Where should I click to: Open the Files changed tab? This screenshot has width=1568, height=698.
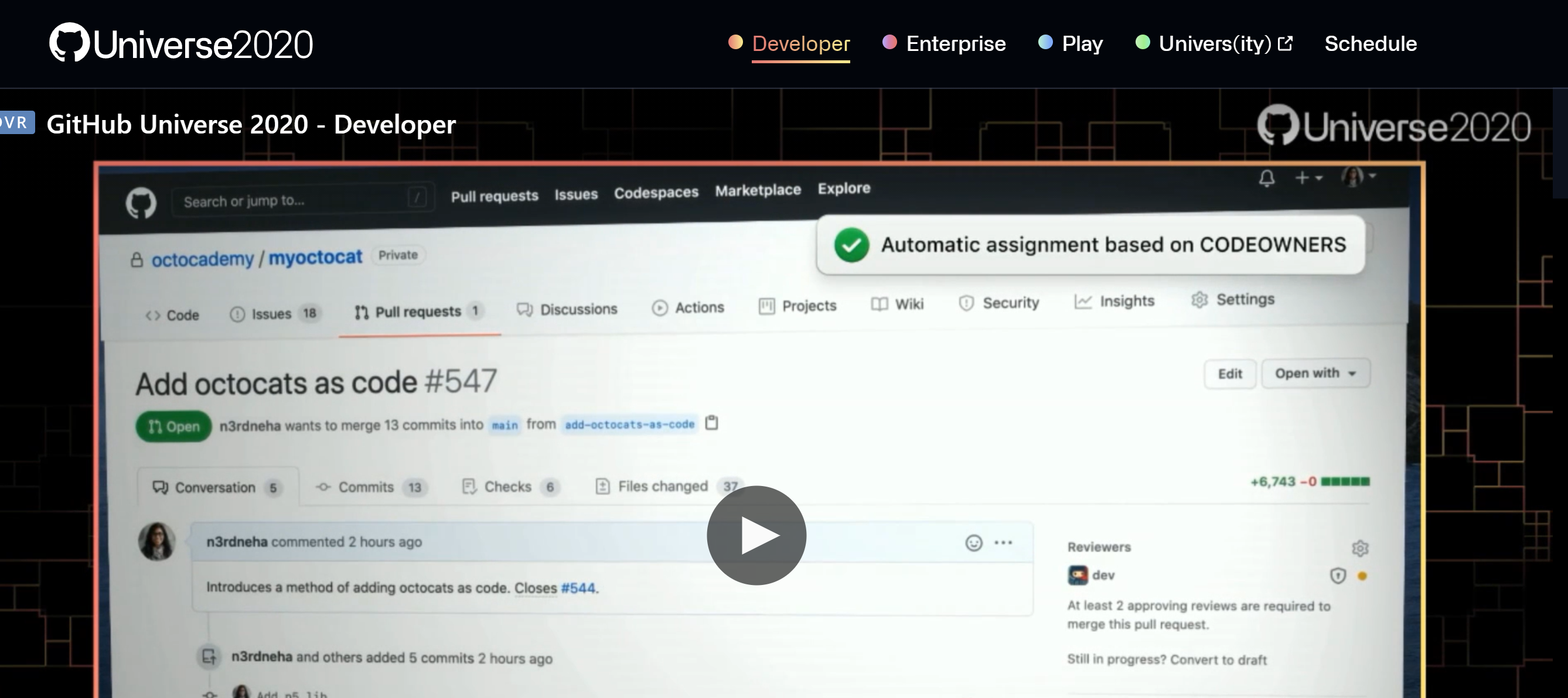[x=662, y=486]
